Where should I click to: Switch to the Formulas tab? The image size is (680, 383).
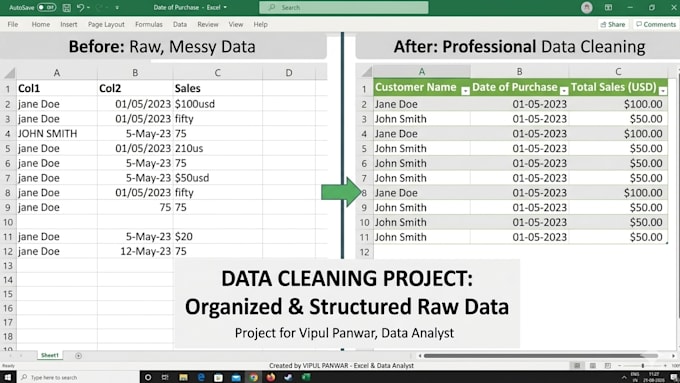(x=149, y=24)
